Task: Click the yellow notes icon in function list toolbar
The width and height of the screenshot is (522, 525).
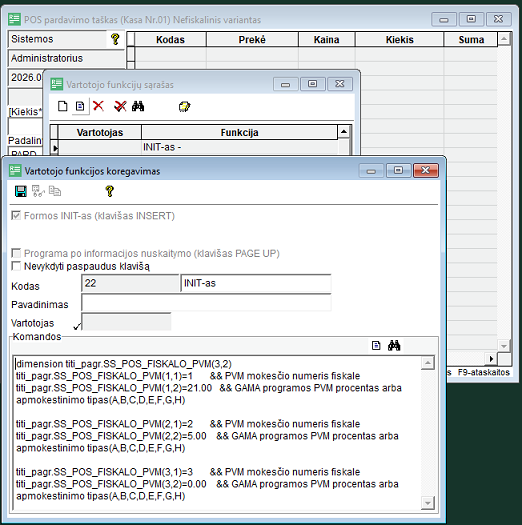Action: coord(184,106)
